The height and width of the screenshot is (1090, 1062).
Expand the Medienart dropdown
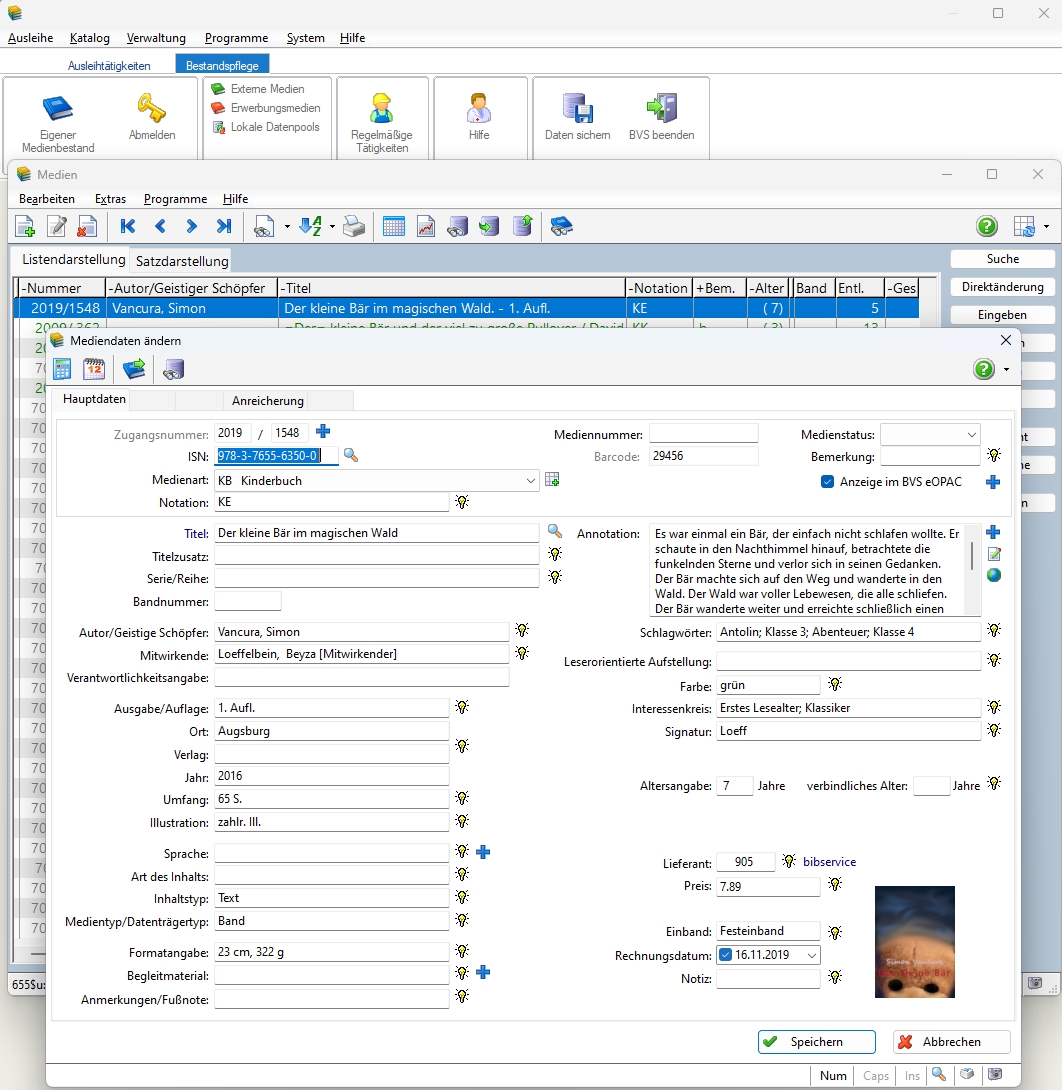pos(531,481)
